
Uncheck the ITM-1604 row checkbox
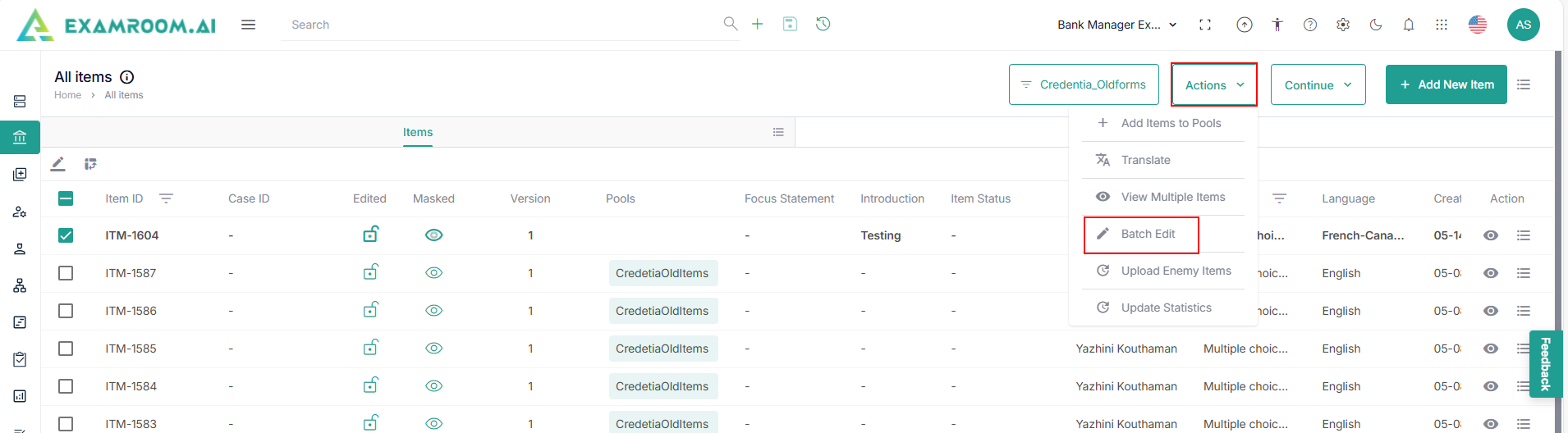(x=66, y=235)
